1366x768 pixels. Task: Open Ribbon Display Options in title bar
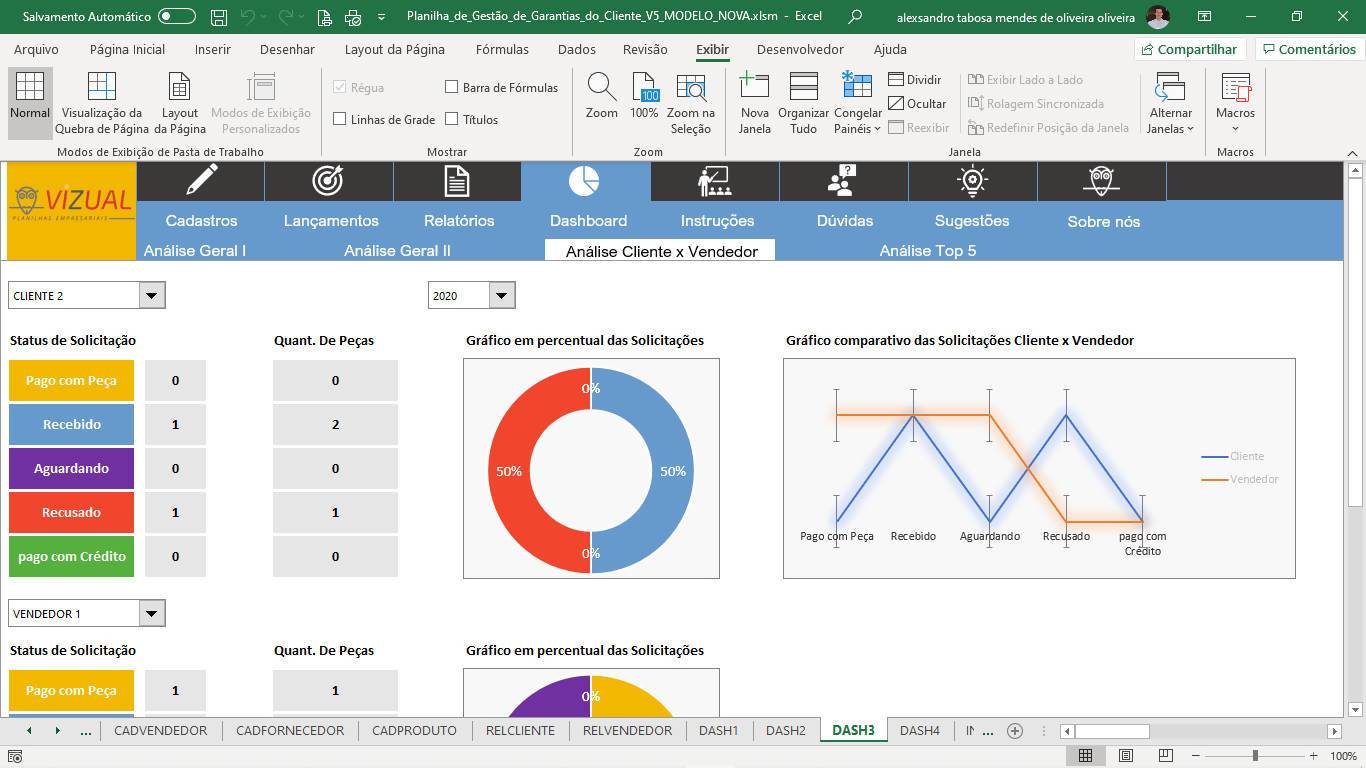click(x=1205, y=17)
